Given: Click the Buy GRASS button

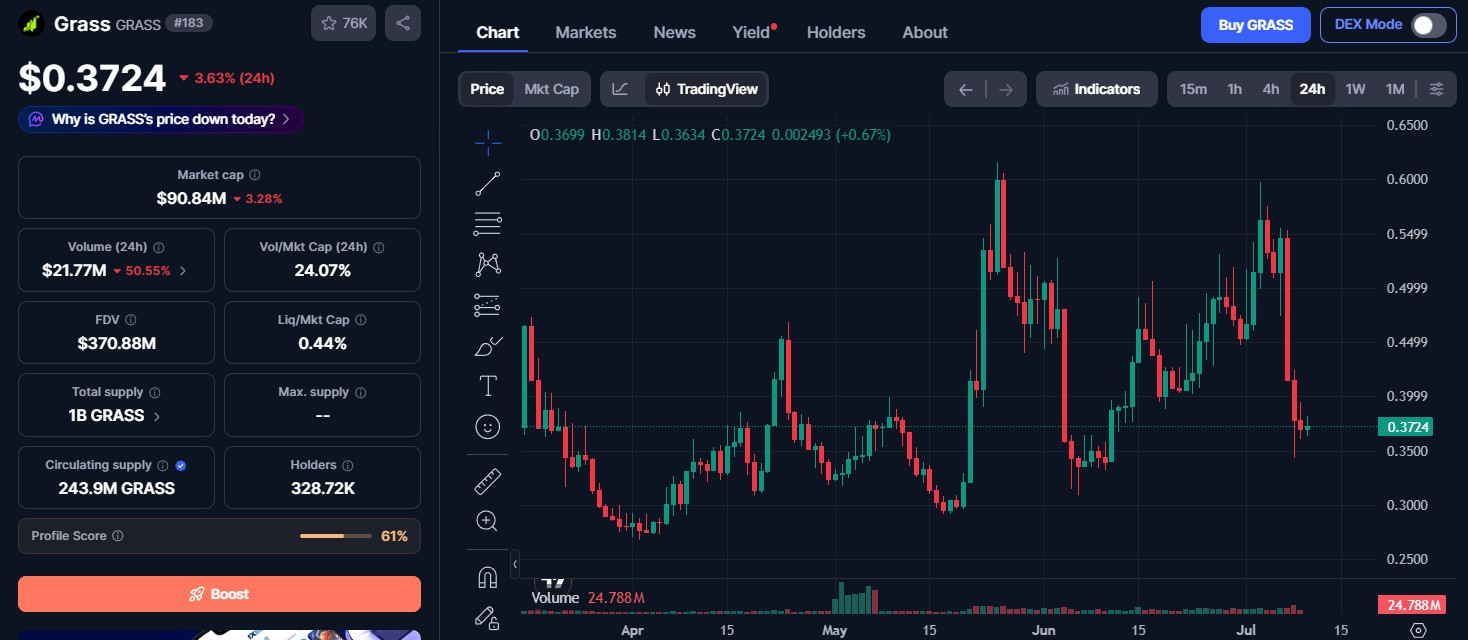Looking at the screenshot, I should tap(1256, 25).
